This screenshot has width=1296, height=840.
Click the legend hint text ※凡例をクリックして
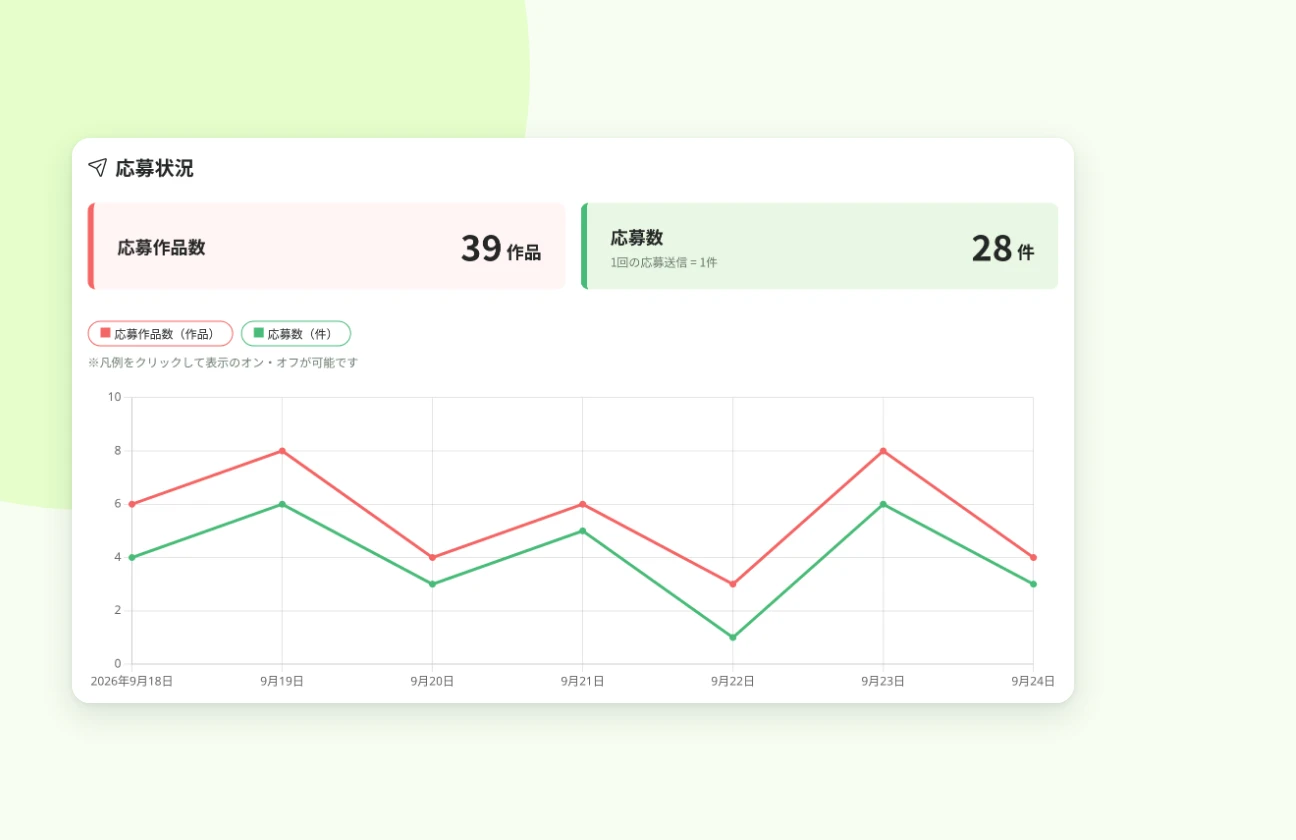[x=223, y=363]
